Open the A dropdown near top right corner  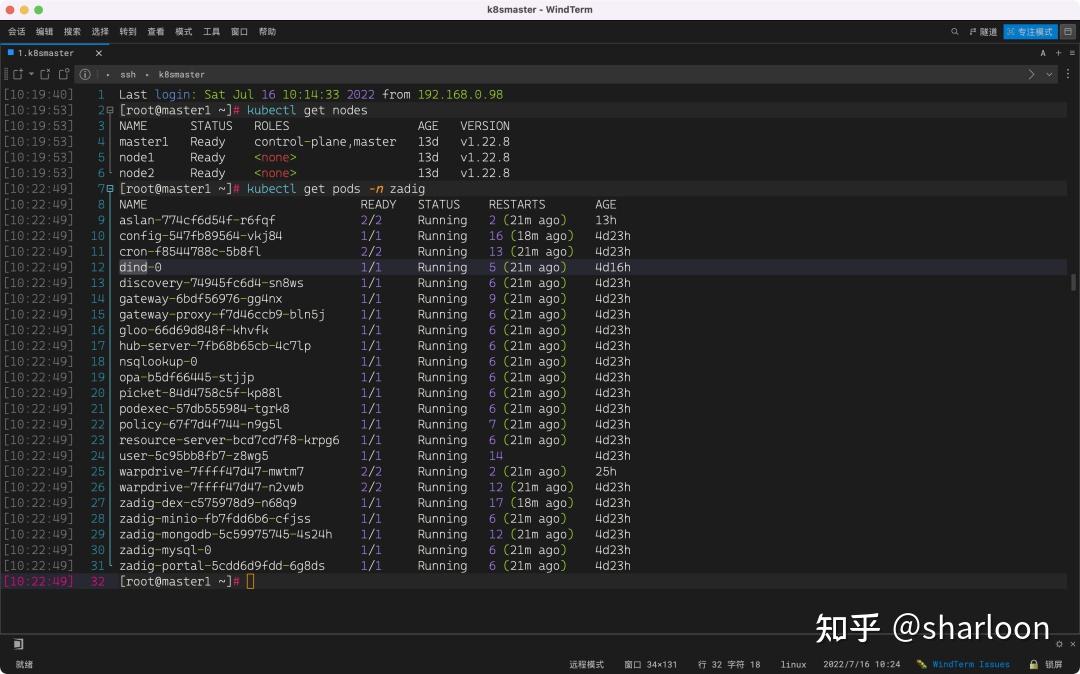click(1043, 52)
